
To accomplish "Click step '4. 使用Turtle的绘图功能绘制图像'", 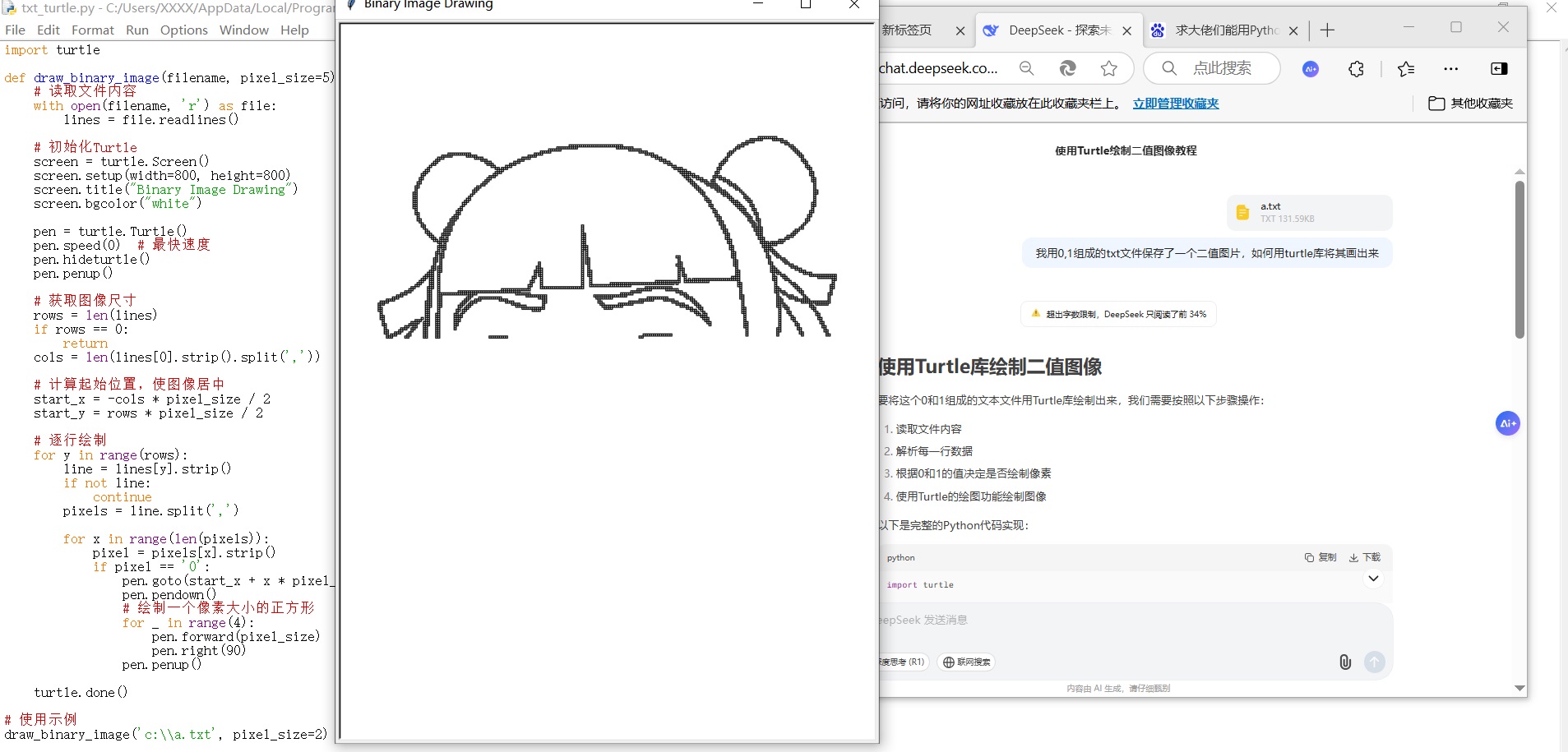I will tap(965, 496).
